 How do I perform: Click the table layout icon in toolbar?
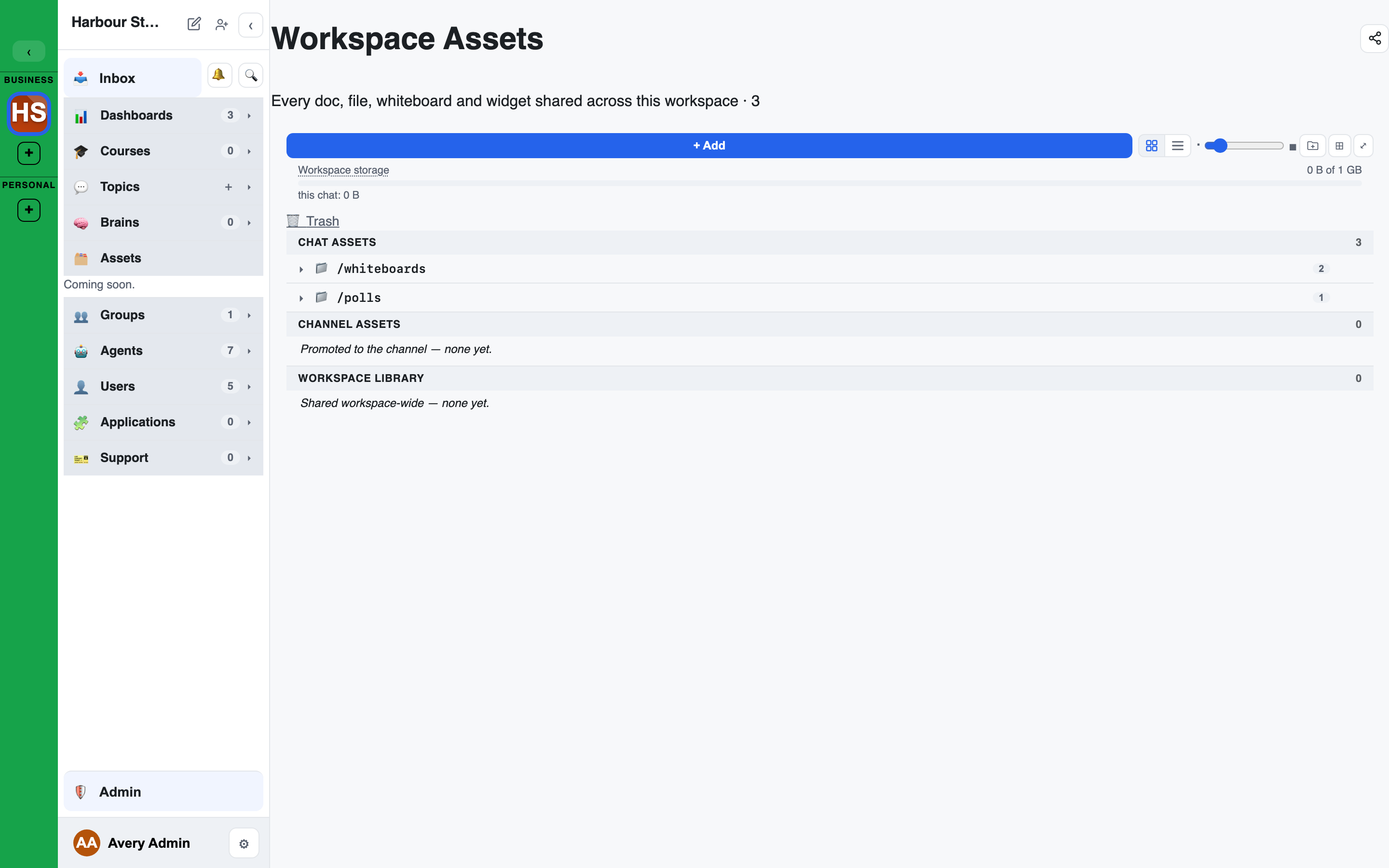click(x=1339, y=146)
